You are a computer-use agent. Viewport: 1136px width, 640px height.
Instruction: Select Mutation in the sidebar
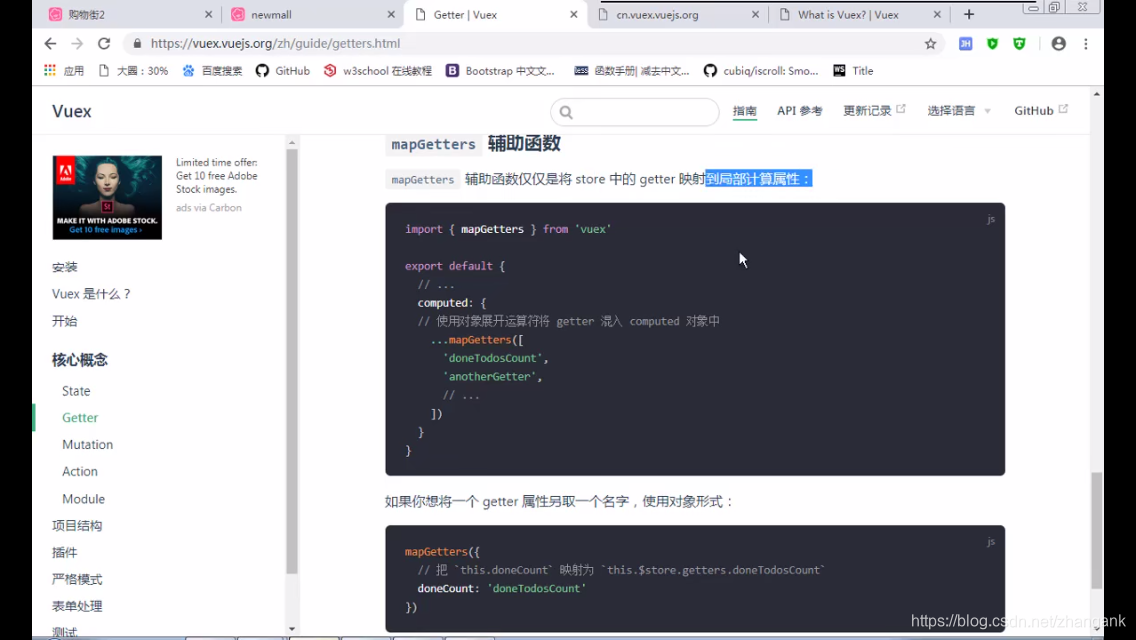[x=88, y=444]
